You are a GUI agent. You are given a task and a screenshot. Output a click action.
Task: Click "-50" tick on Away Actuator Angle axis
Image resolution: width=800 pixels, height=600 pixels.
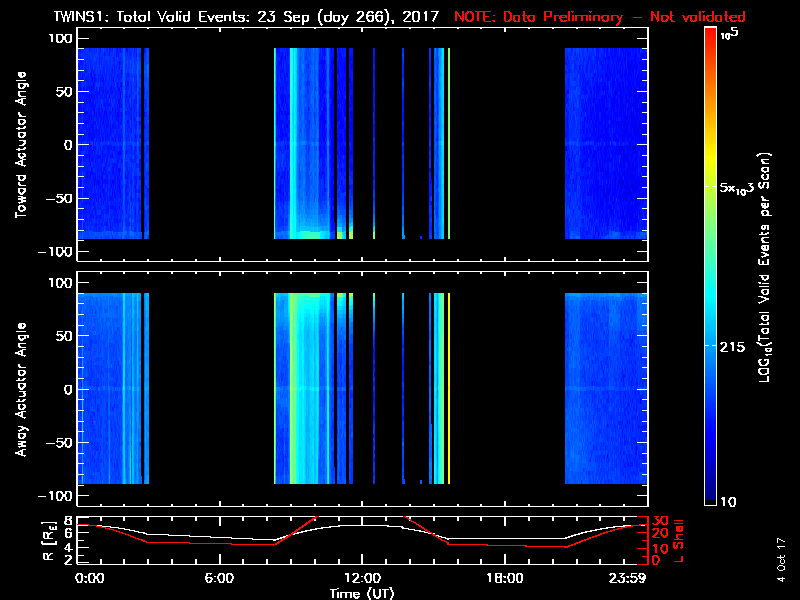coord(60,443)
